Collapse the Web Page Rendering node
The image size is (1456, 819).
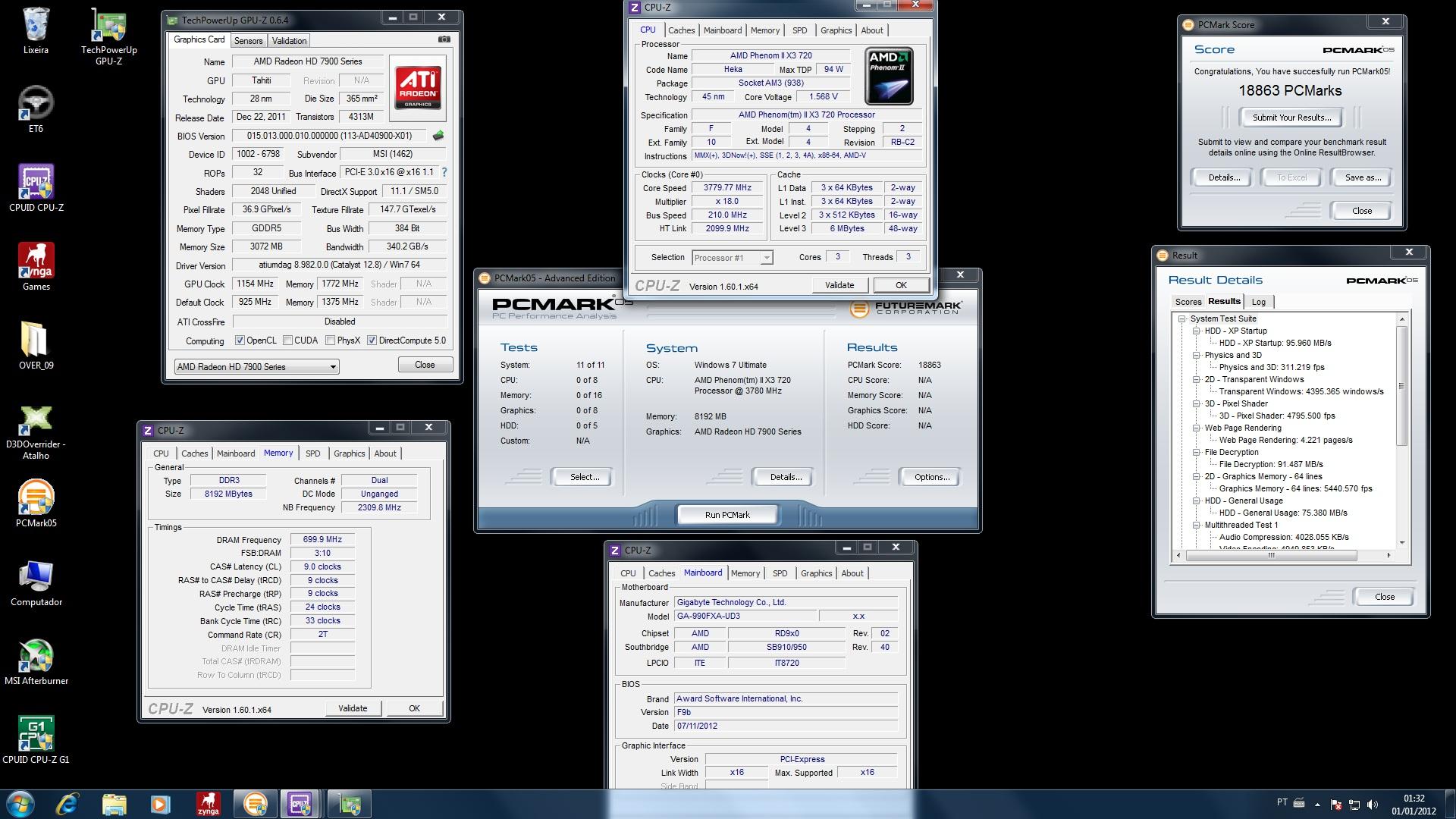click(x=1196, y=428)
